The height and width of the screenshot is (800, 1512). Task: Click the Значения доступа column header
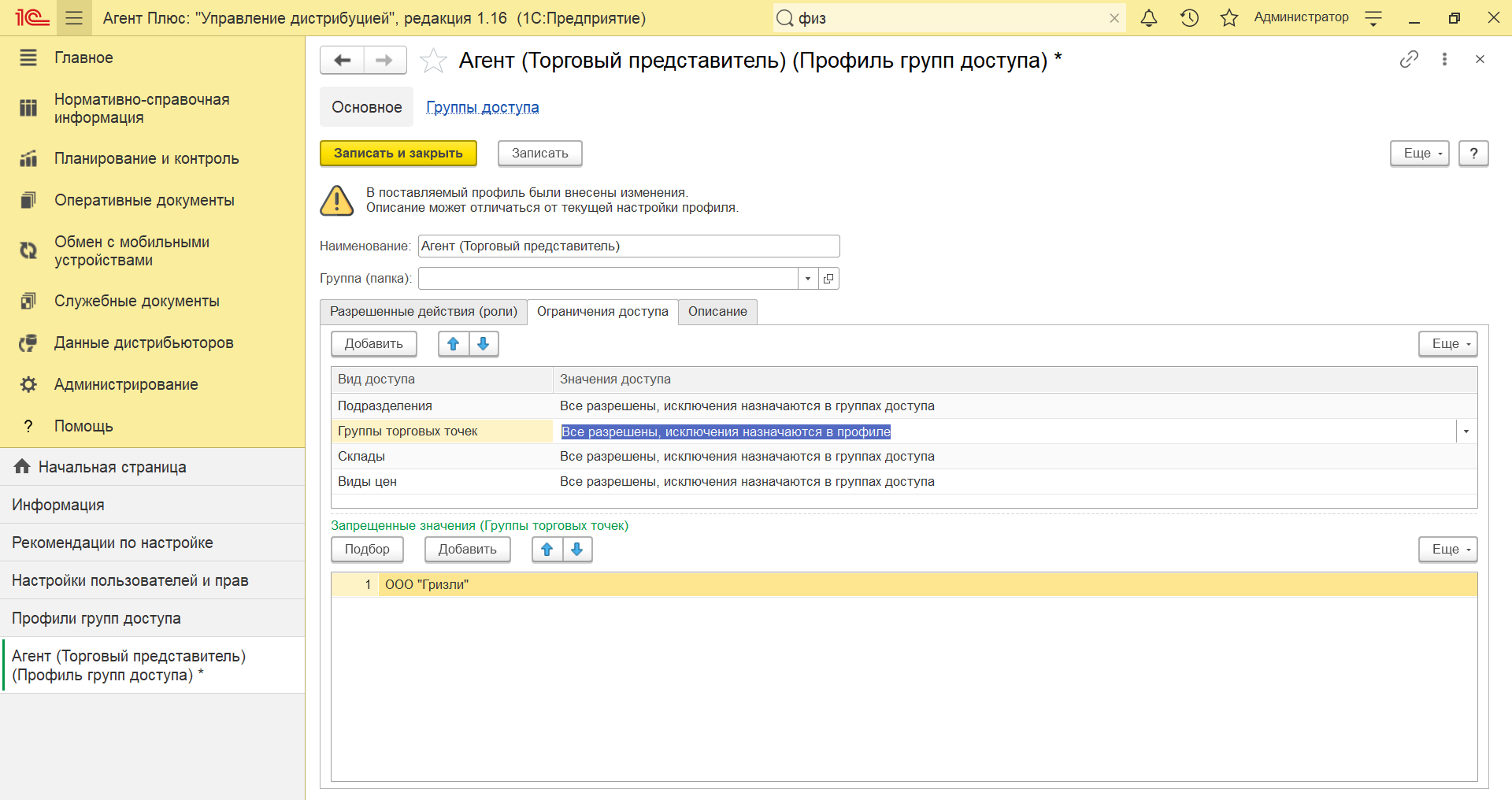pyautogui.click(x=1015, y=380)
